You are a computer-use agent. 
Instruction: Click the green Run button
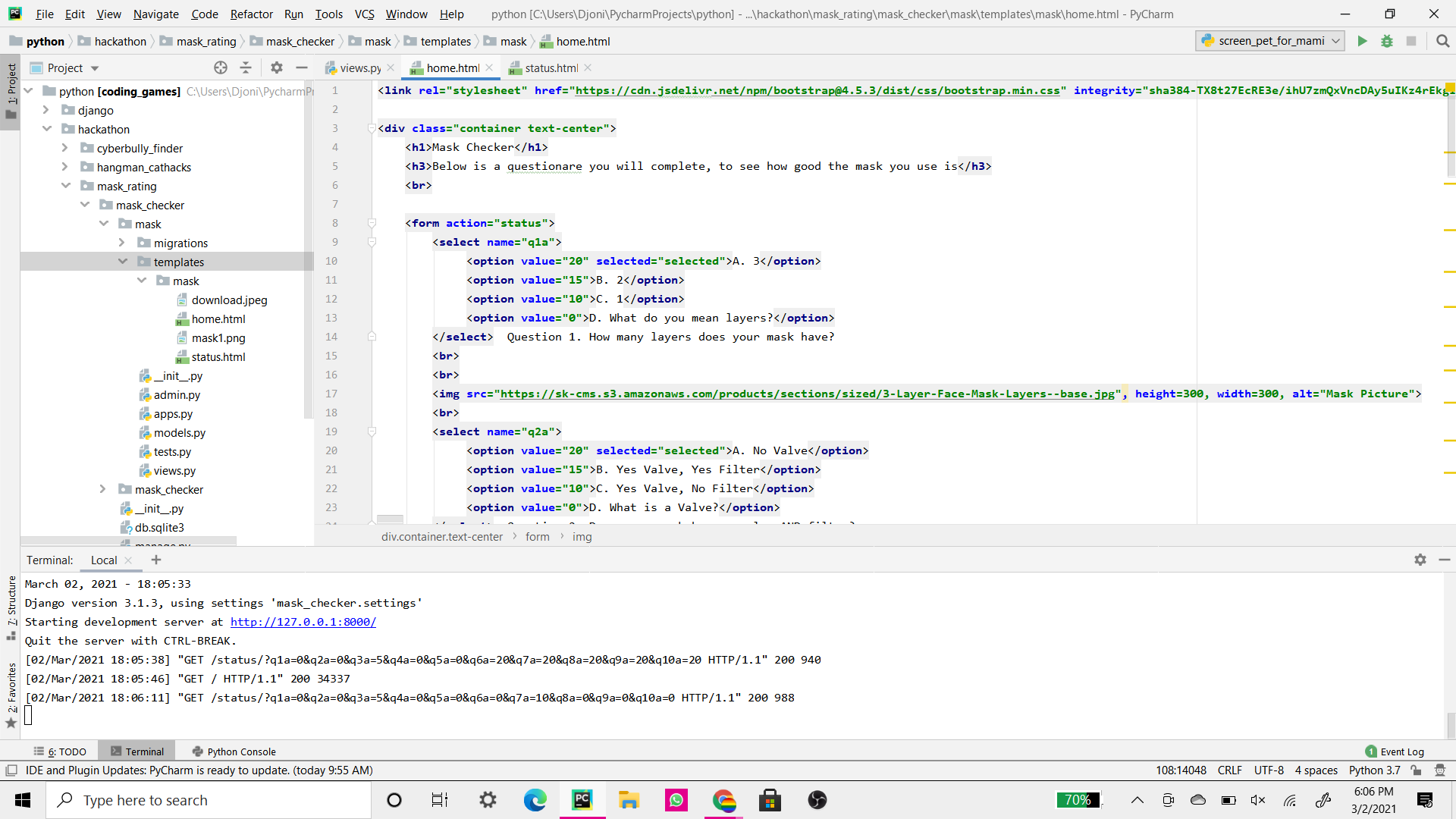click(x=1362, y=41)
